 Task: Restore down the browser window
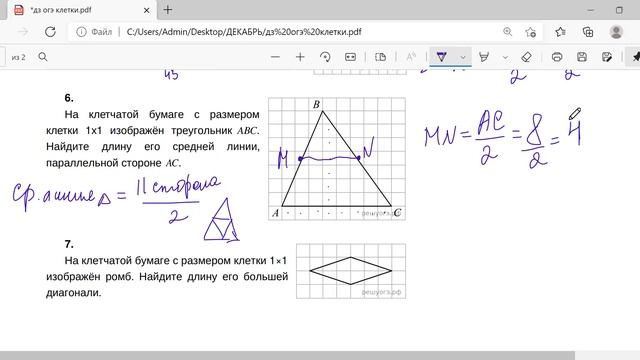click(x=619, y=10)
